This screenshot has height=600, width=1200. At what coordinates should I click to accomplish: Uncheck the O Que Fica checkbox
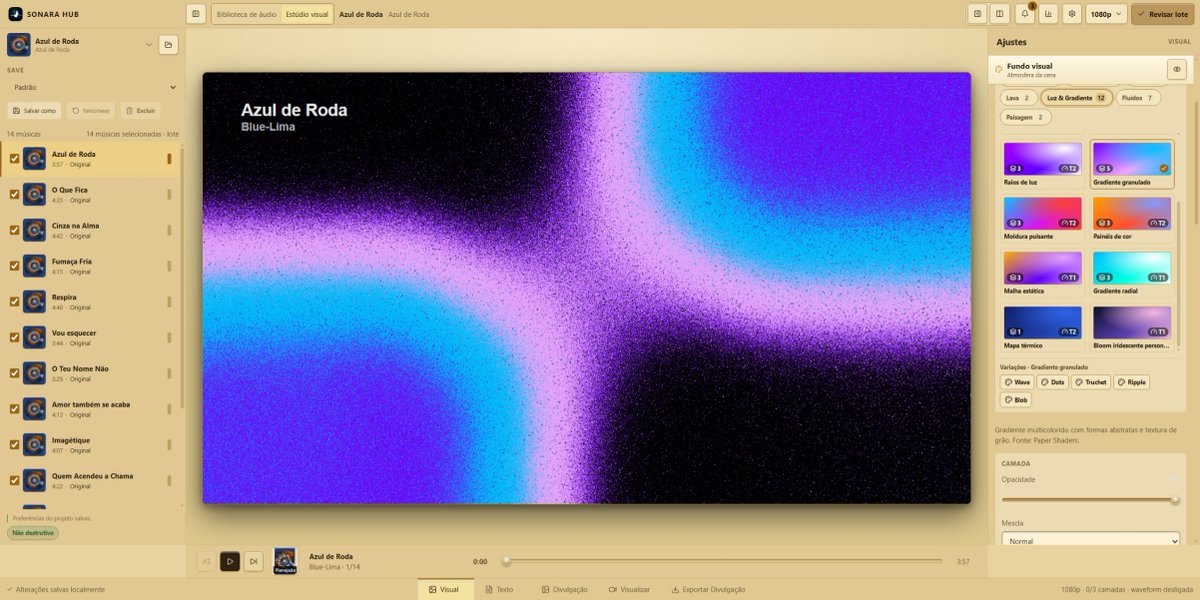click(14, 194)
